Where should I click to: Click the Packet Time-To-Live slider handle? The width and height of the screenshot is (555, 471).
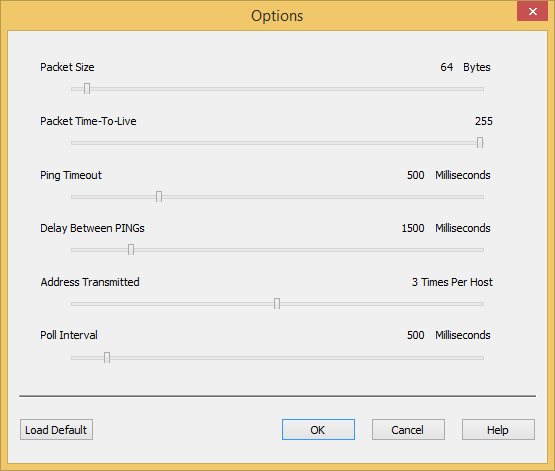(480, 143)
